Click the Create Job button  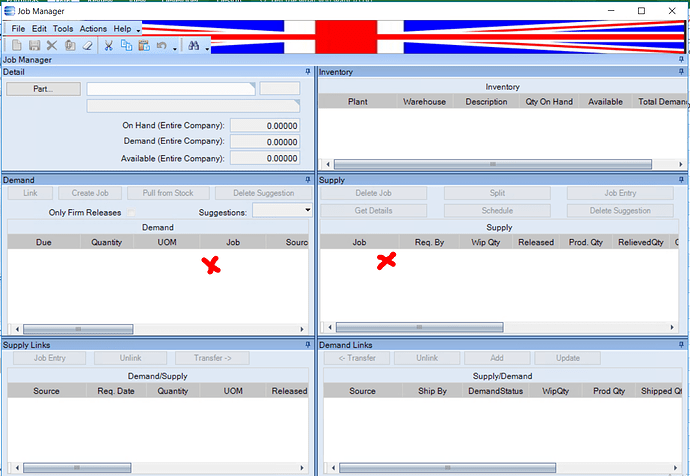coord(90,193)
